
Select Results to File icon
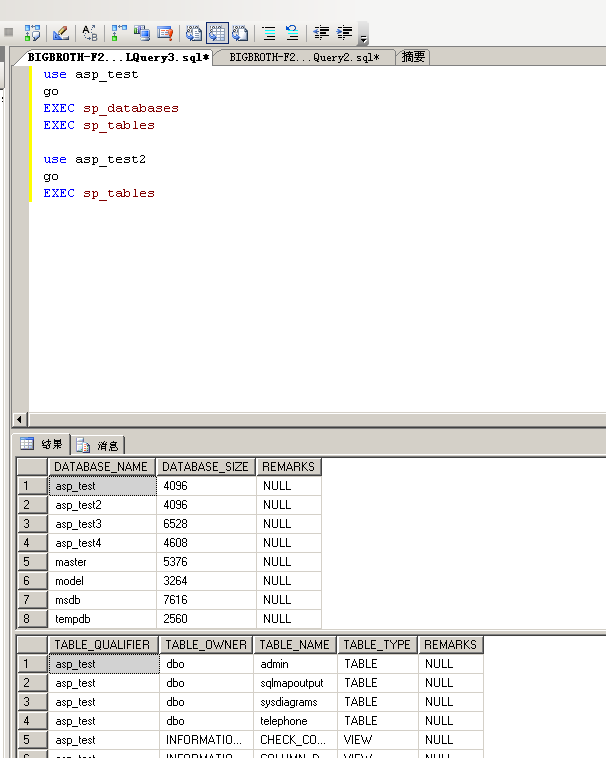240,33
